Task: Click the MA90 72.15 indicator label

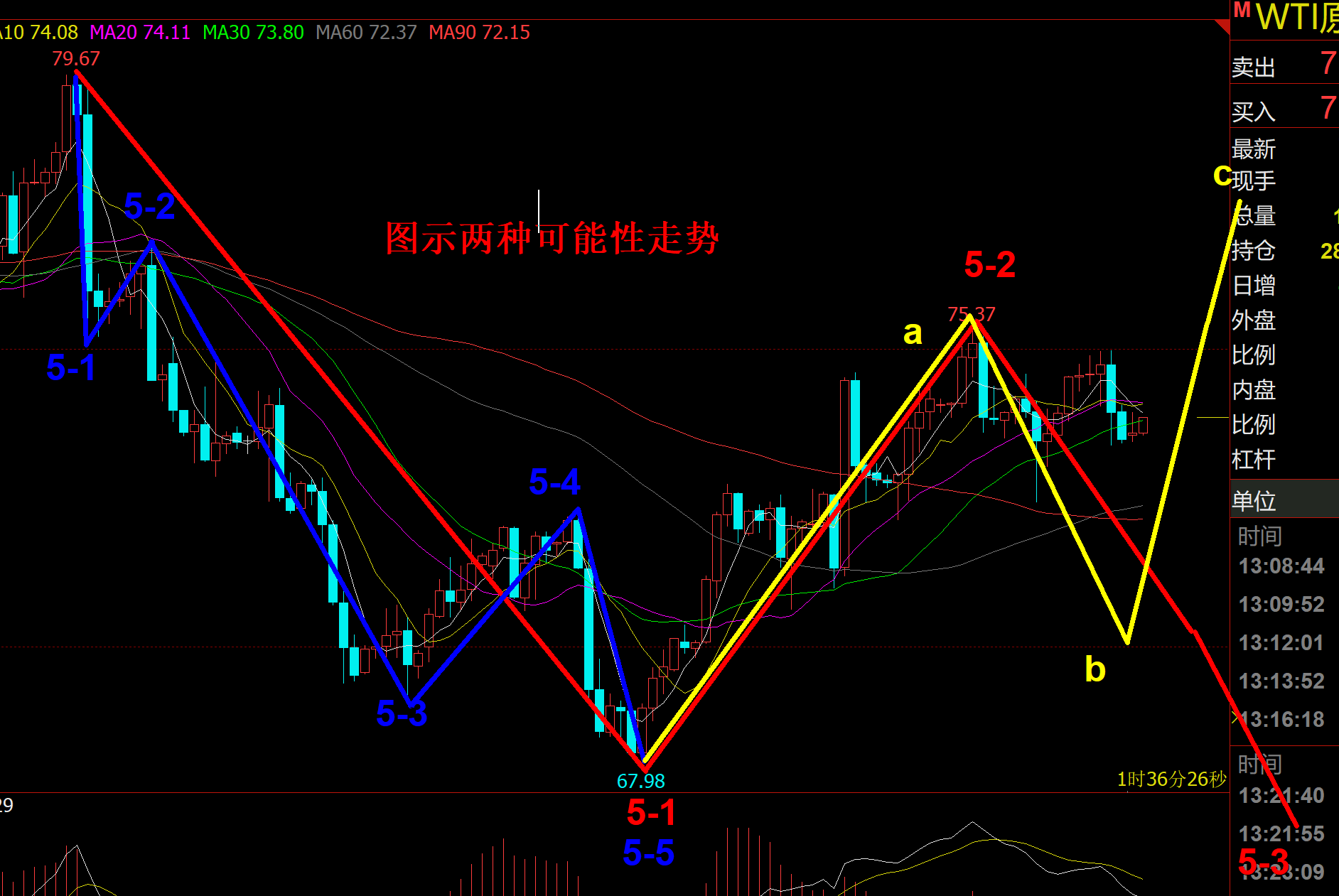Action: coord(480,33)
